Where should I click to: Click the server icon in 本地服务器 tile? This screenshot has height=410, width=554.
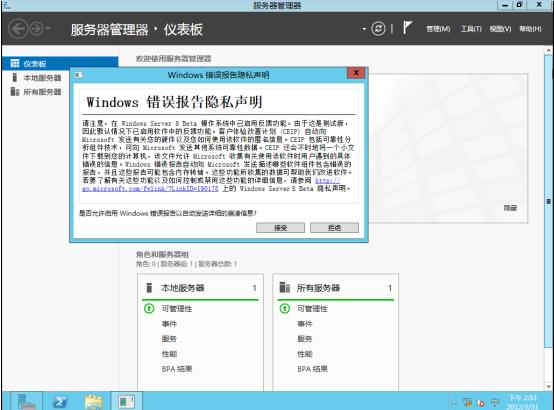(149, 287)
